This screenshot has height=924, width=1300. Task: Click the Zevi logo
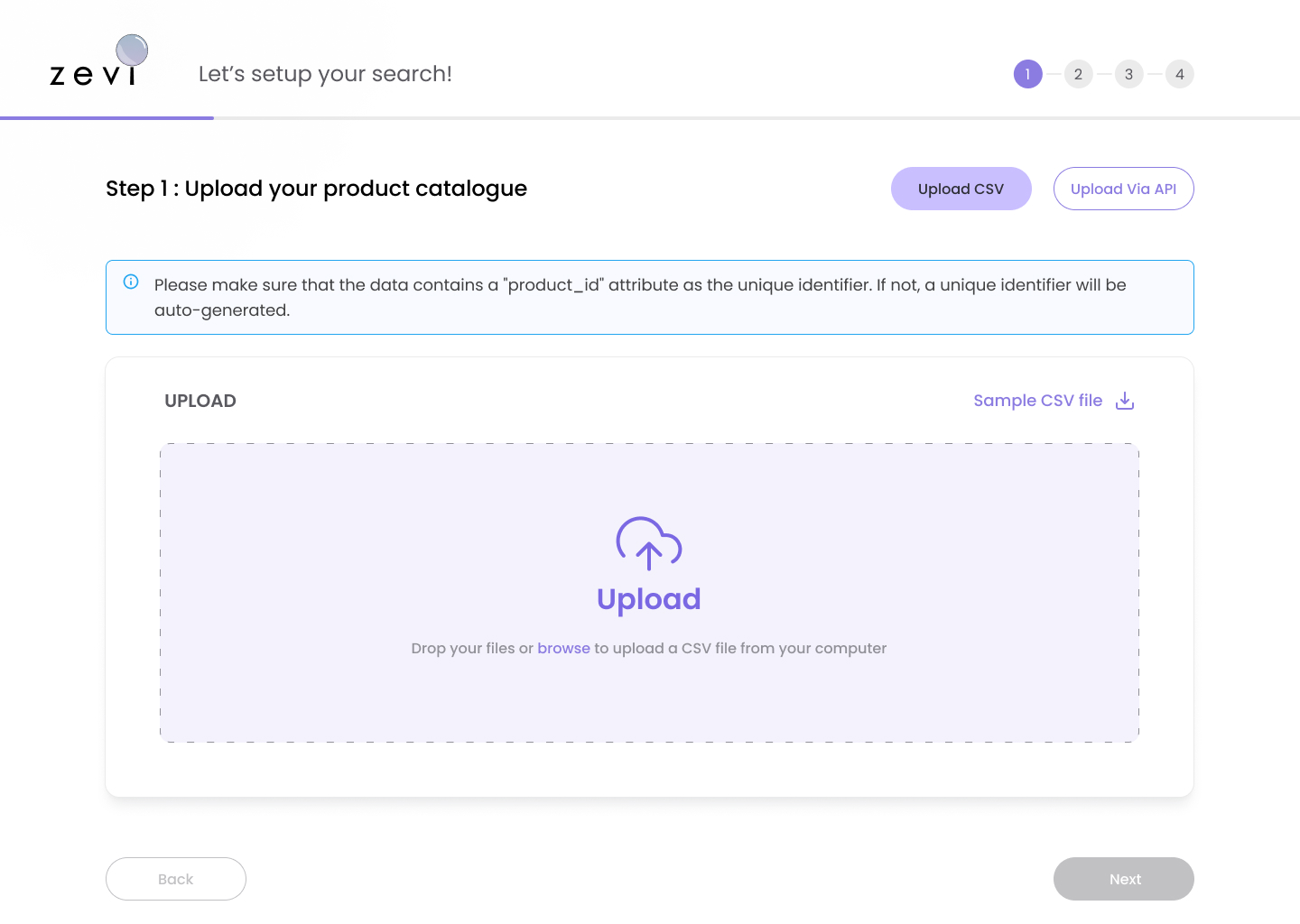97,63
